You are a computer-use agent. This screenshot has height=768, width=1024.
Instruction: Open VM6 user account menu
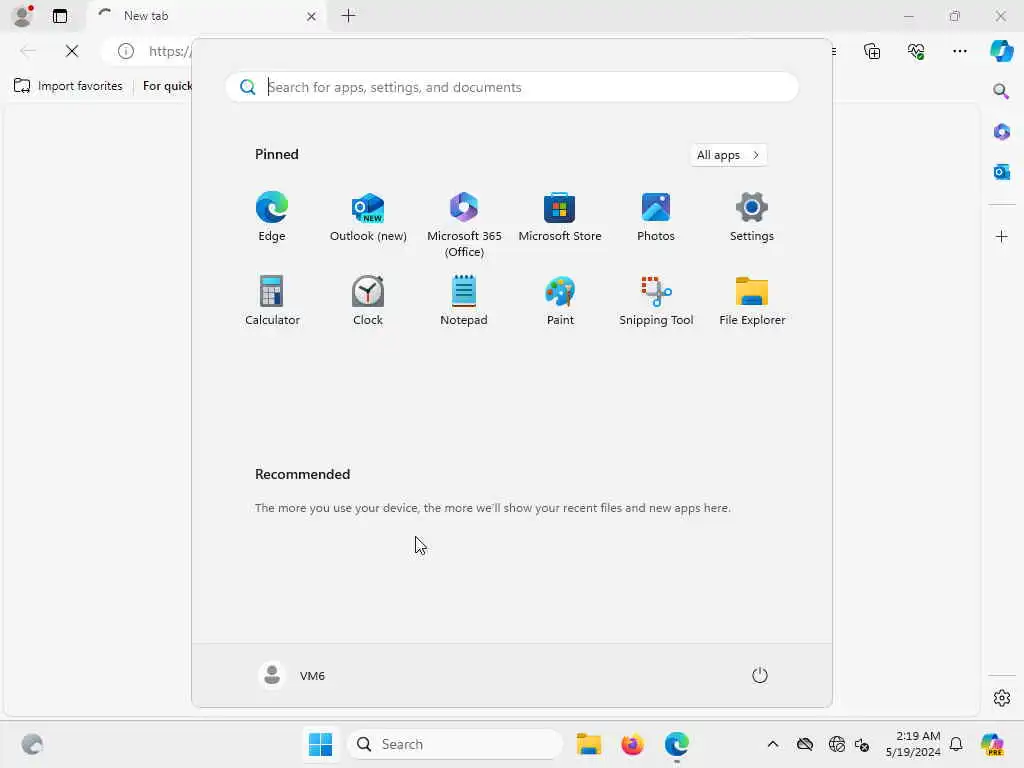292,675
